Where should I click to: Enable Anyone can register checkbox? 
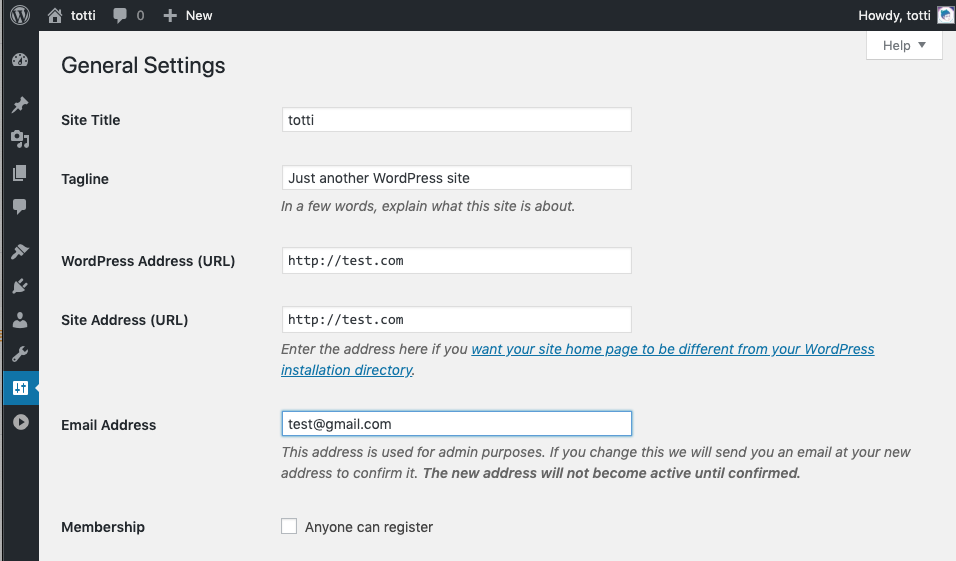tap(289, 526)
